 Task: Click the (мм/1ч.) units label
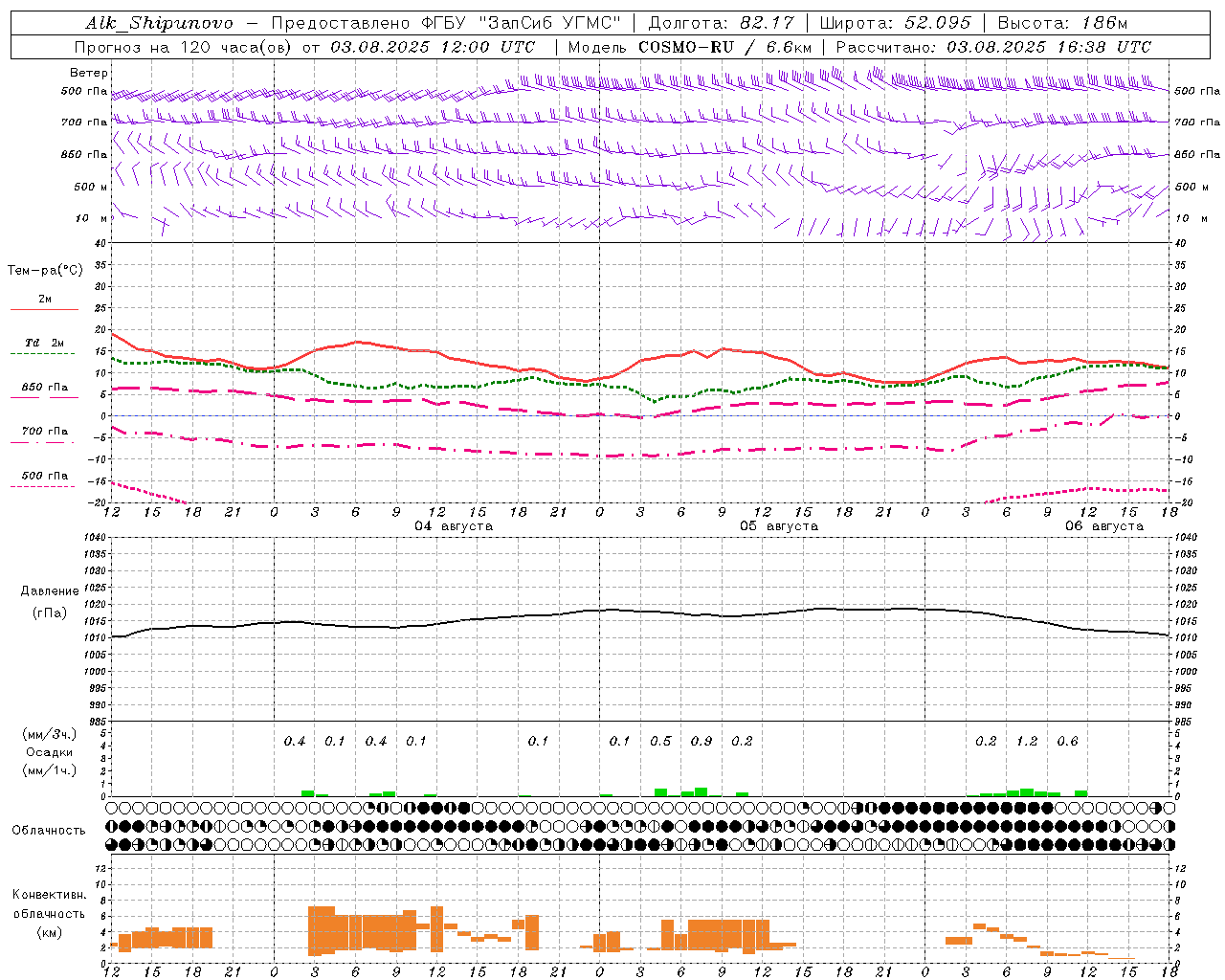50,770
